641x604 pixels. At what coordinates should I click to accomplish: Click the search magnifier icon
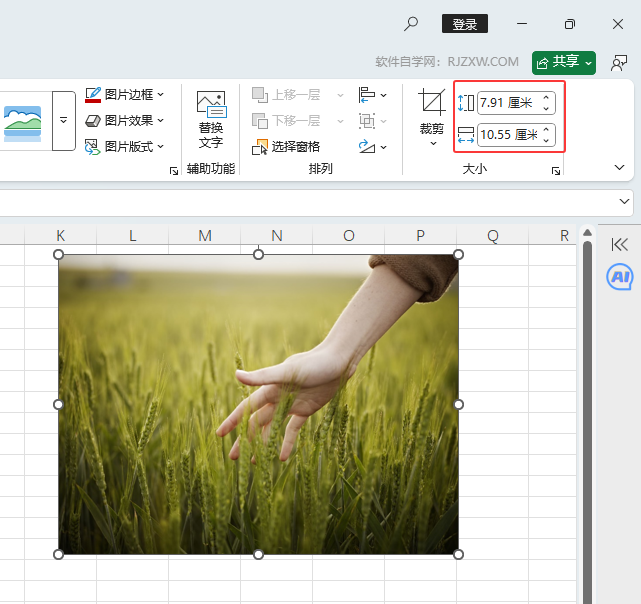click(x=411, y=24)
